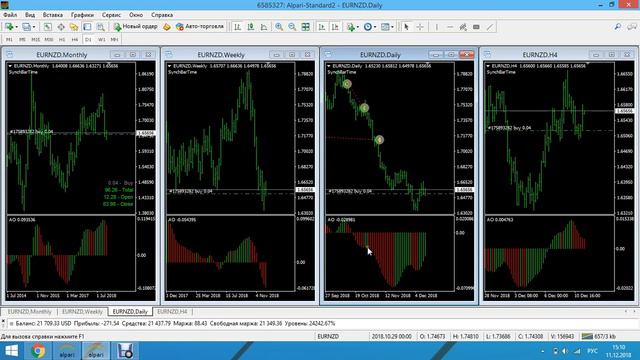Switch timeframe to D1
Image resolution: width=640 pixels, height=360 pixels.
(88, 40)
